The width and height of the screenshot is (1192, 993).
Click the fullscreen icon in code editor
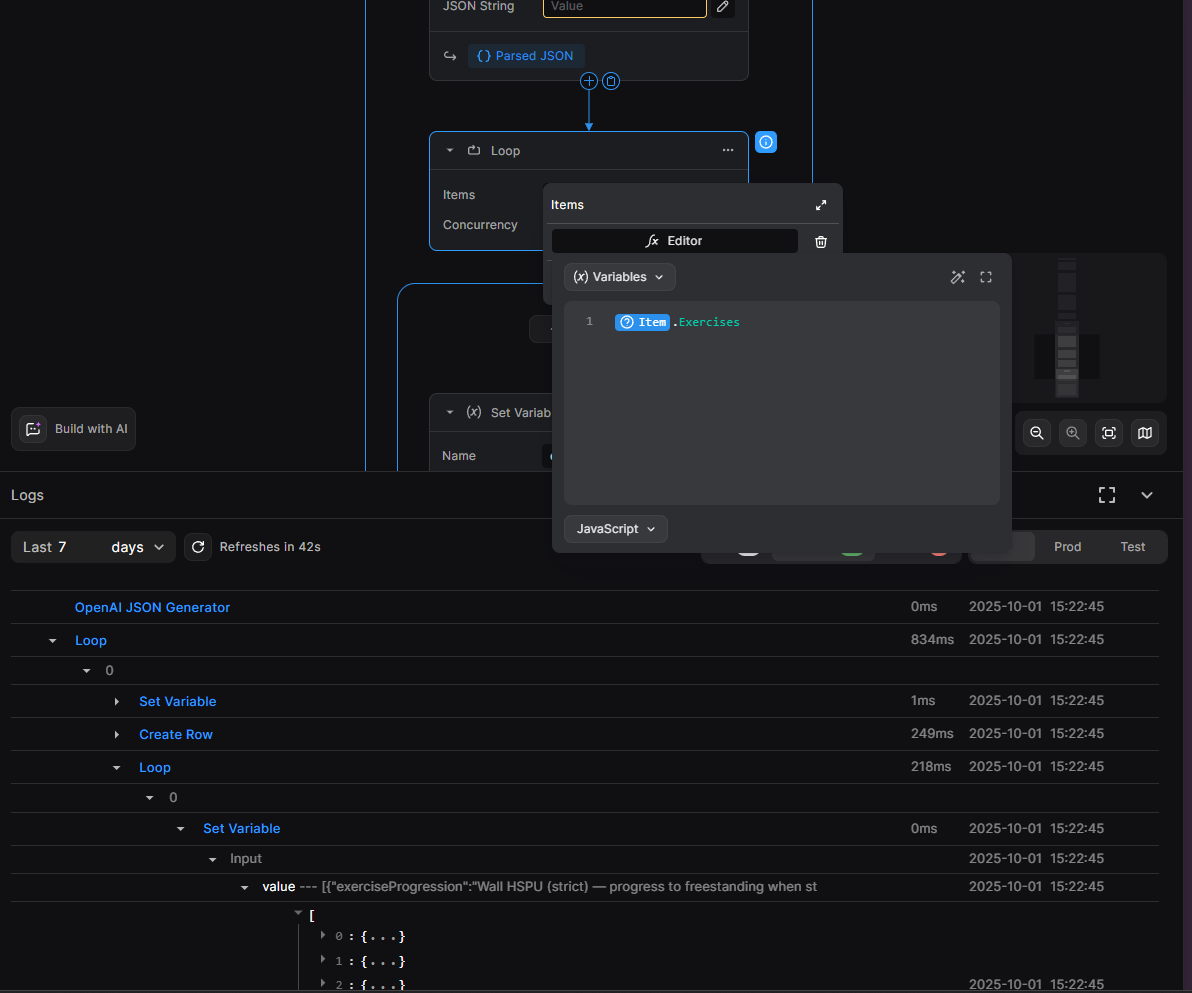[x=986, y=278]
